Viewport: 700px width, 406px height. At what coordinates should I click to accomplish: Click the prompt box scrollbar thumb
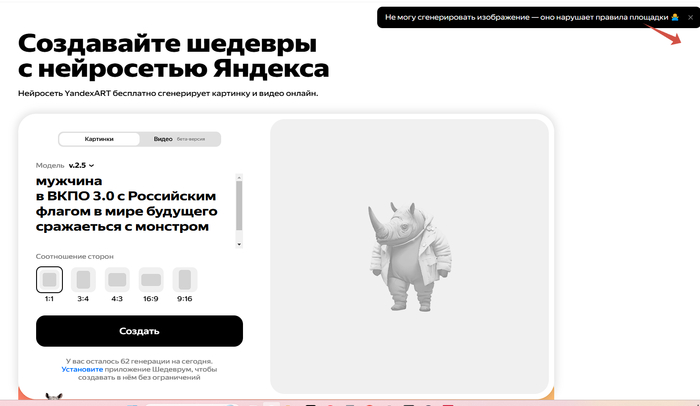pos(239,205)
